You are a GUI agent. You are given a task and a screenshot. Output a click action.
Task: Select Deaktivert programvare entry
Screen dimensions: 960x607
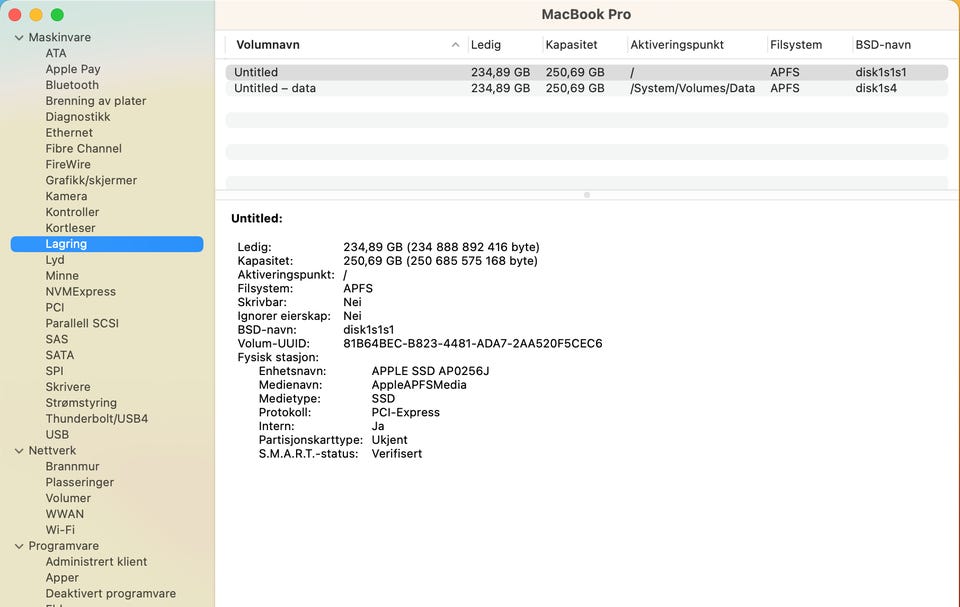[110, 595]
